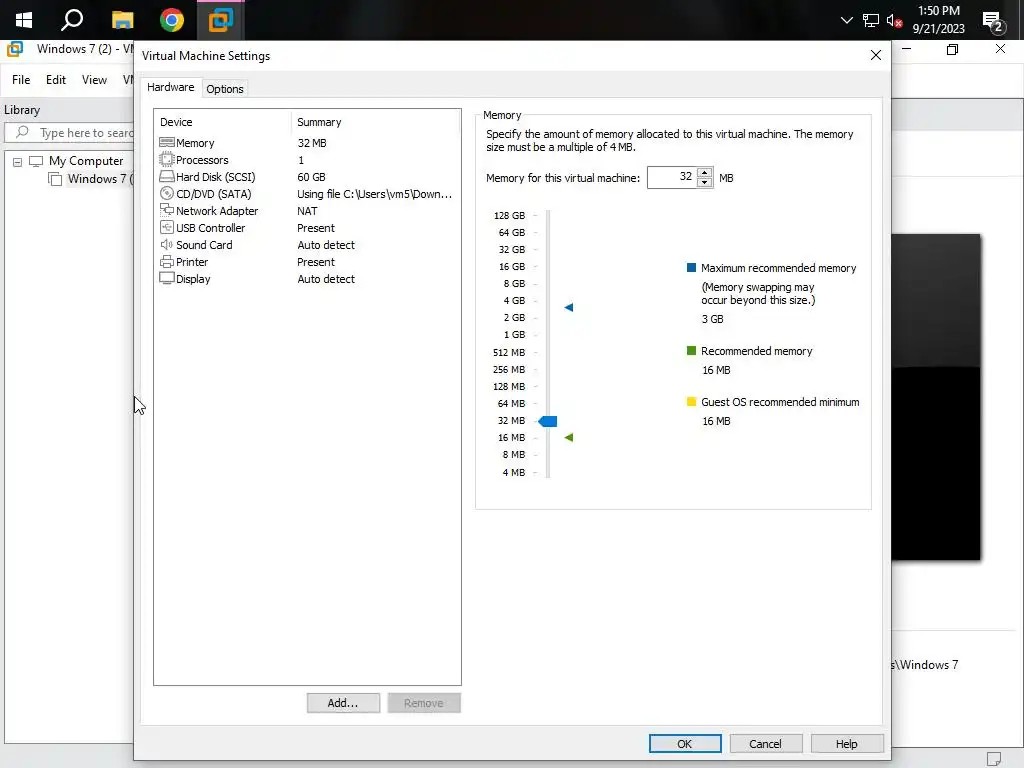Select the Sound Card speaker icon
Screen dimensions: 1024x768
[x=167, y=244]
